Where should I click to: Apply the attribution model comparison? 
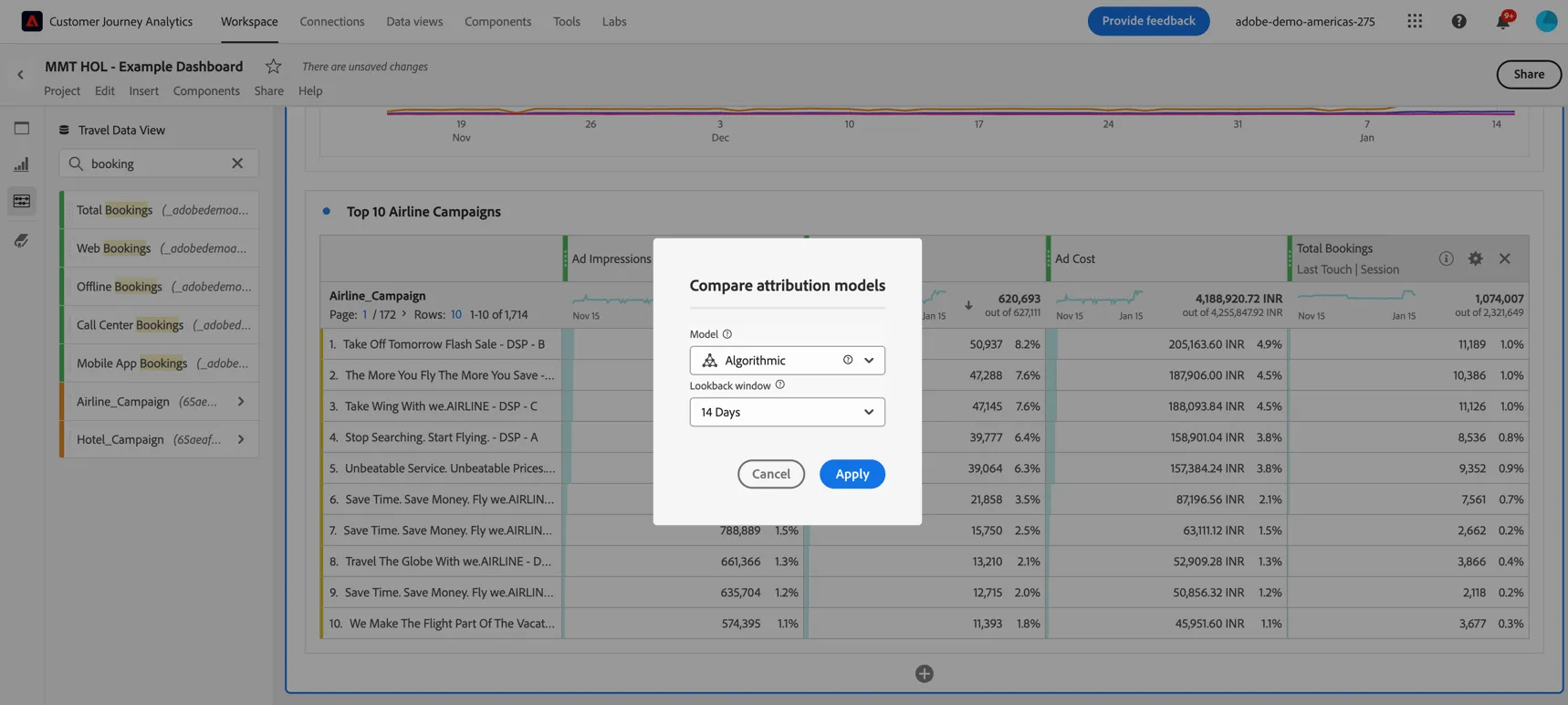pyautogui.click(x=852, y=474)
